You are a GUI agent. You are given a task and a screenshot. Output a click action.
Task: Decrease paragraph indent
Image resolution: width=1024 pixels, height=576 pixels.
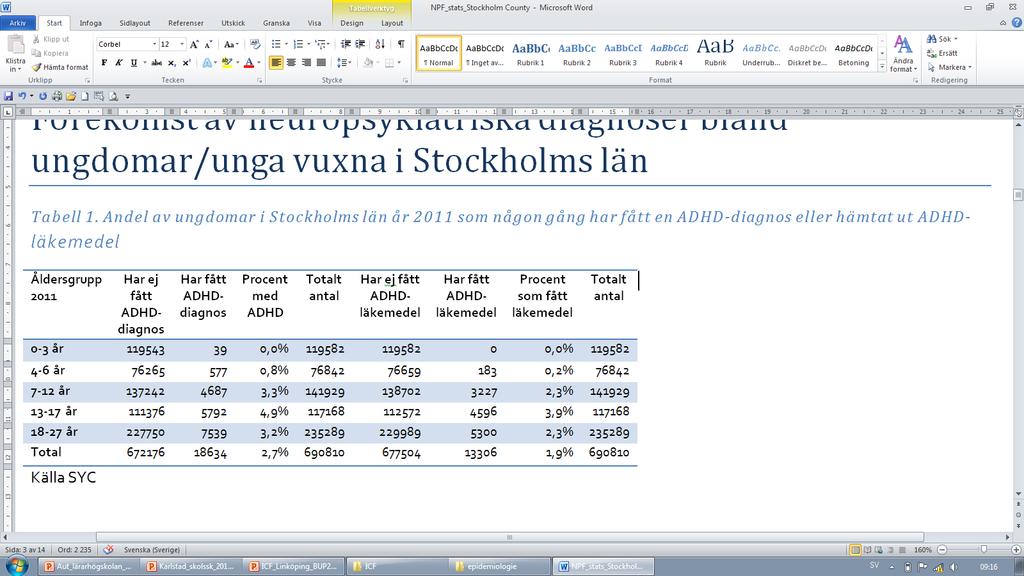click(345, 44)
